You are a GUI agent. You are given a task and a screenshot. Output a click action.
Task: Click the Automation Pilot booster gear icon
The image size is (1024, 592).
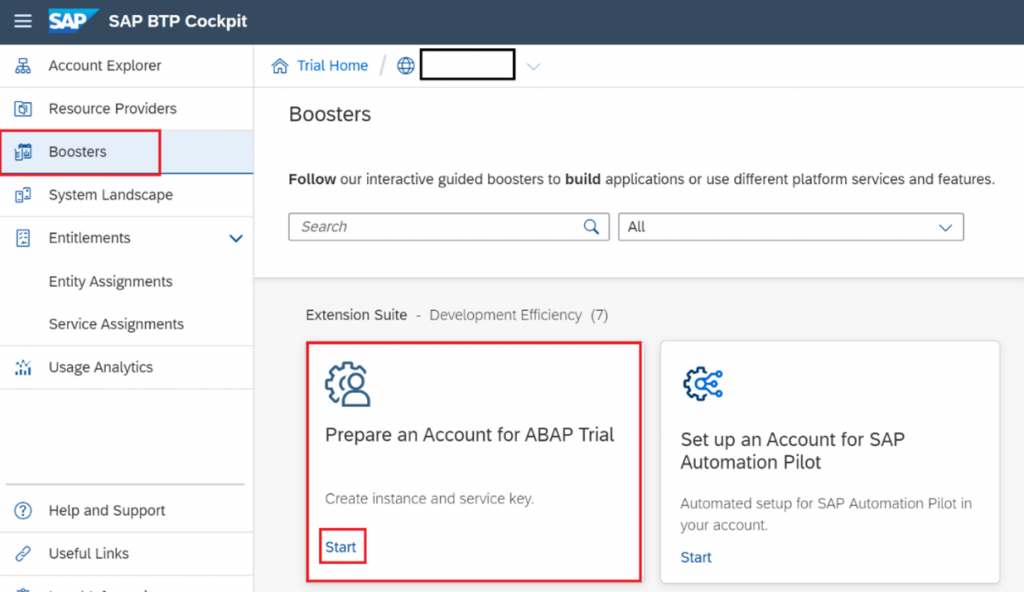point(703,384)
